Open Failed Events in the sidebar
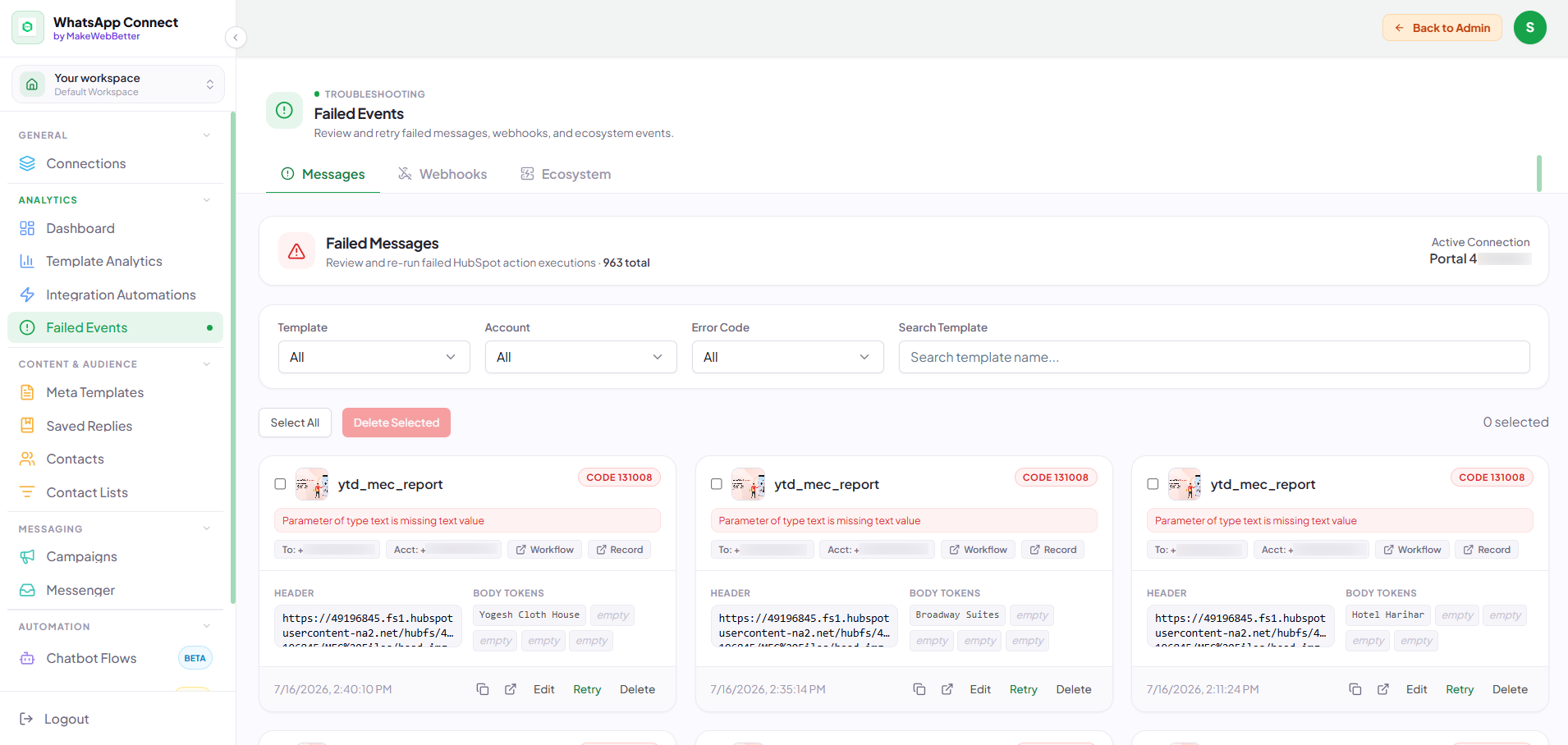Screen dimensions: 1568x745 click(x=115, y=327)
